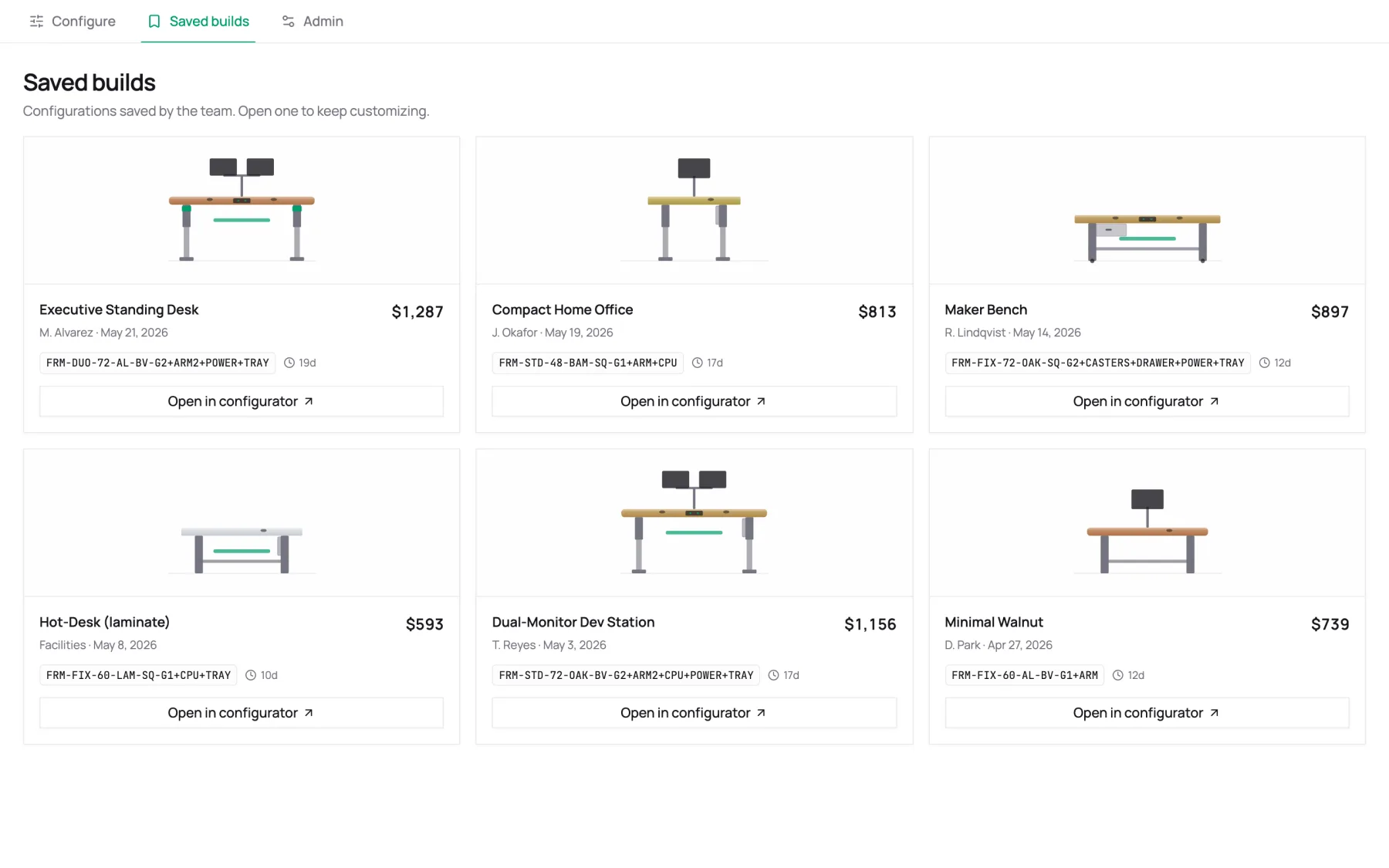Click Minimal Walnut preview image
The height and width of the screenshot is (868, 1389).
coord(1147,523)
